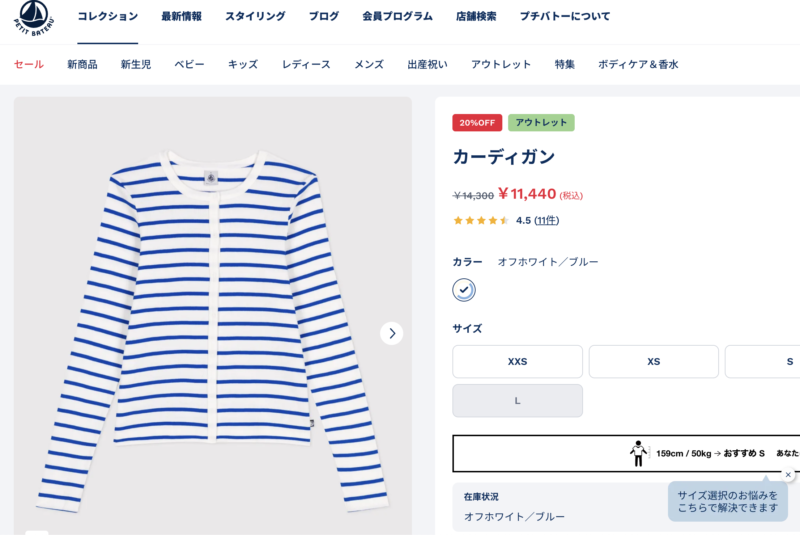Open the コレクション menu

[107, 17]
